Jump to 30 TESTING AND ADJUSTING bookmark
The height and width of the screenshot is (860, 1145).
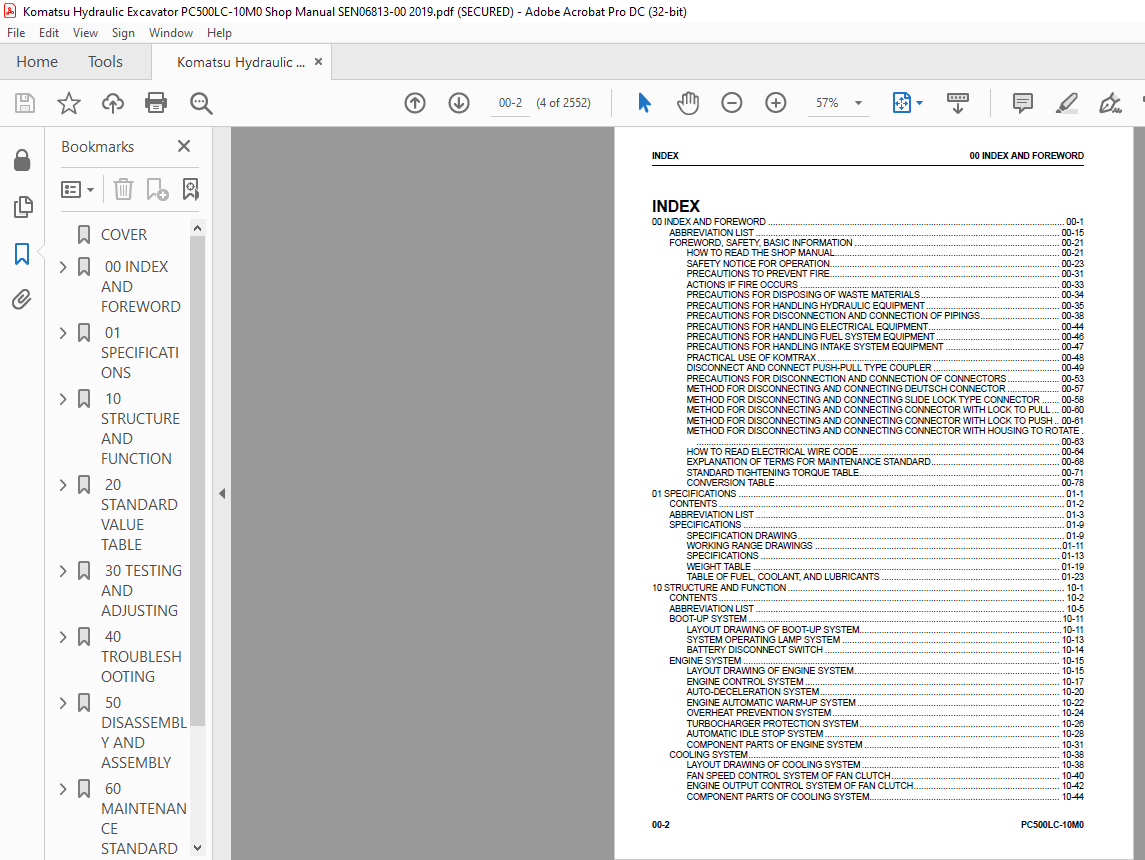click(141, 591)
